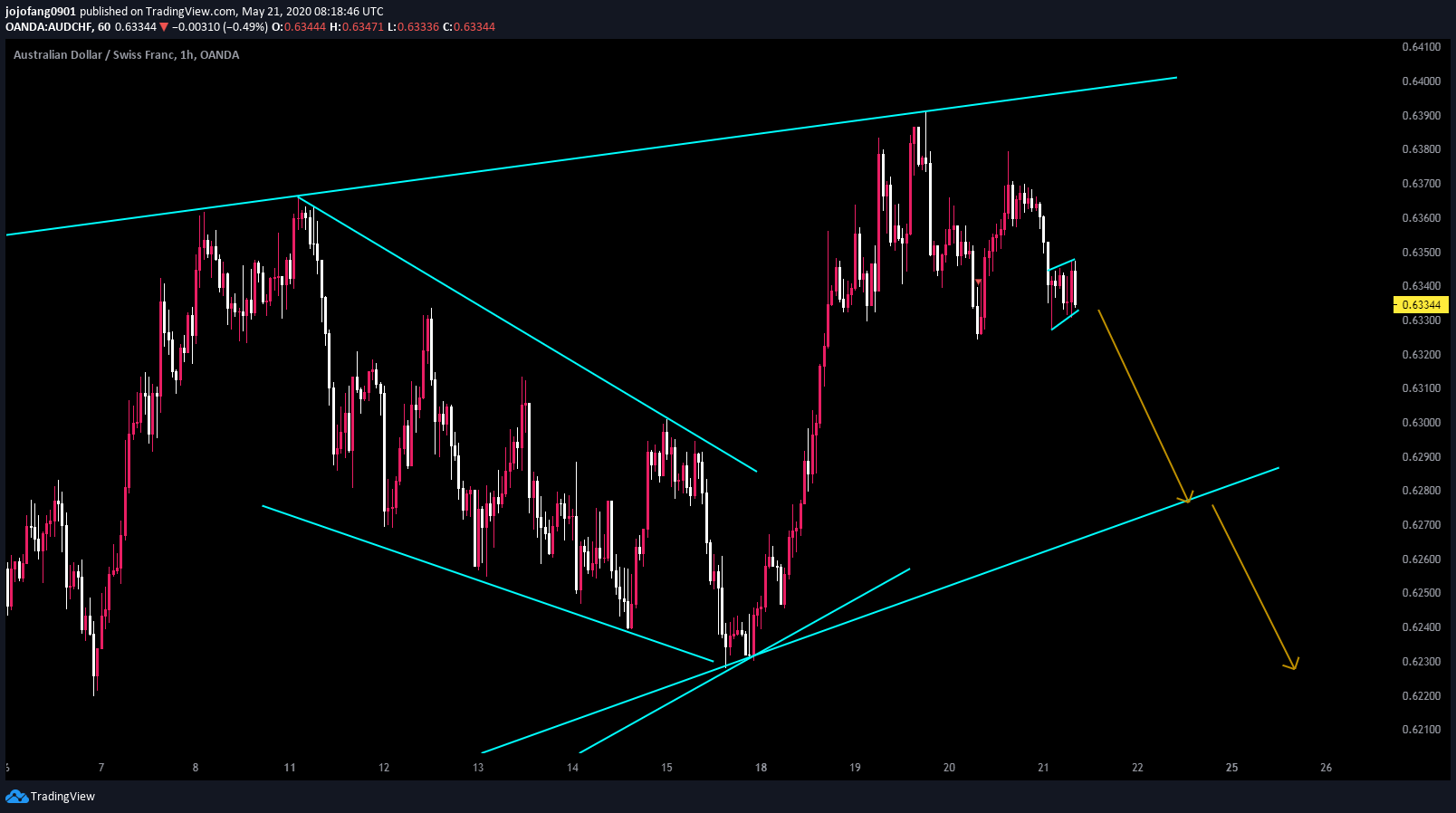The height and width of the screenshot is (813, 1456).
Task: Click the 0.62300 price axis label
Action: point(1421,662)
